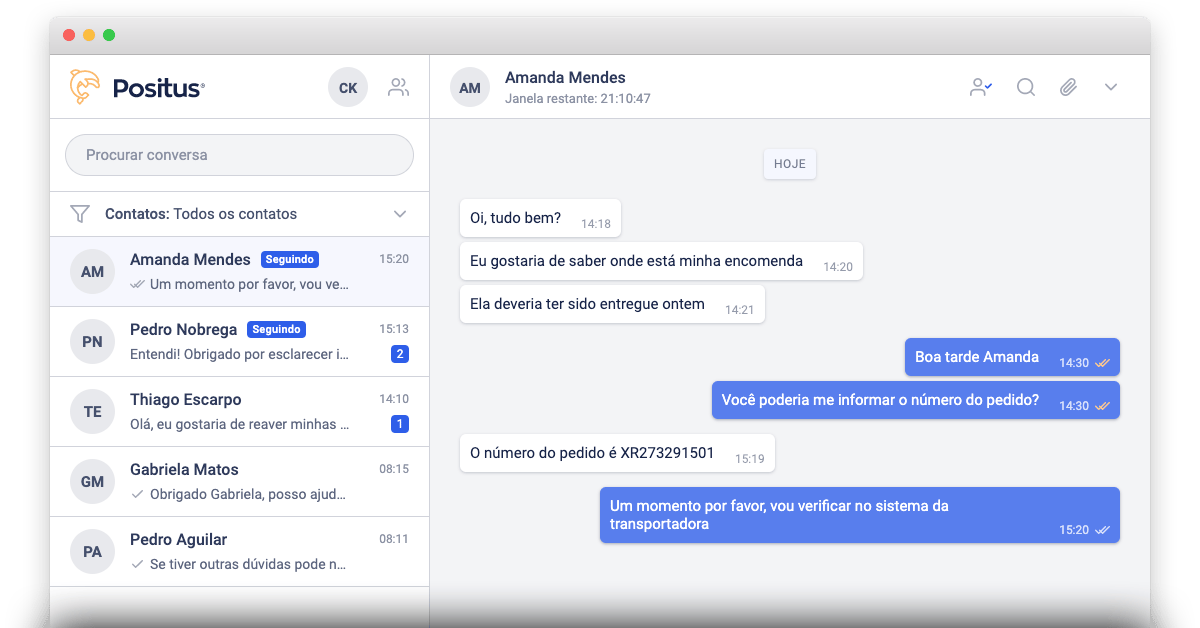Click the filter funnel icon
This screenshot has width=1200, height=628.
tap(80, 213)
